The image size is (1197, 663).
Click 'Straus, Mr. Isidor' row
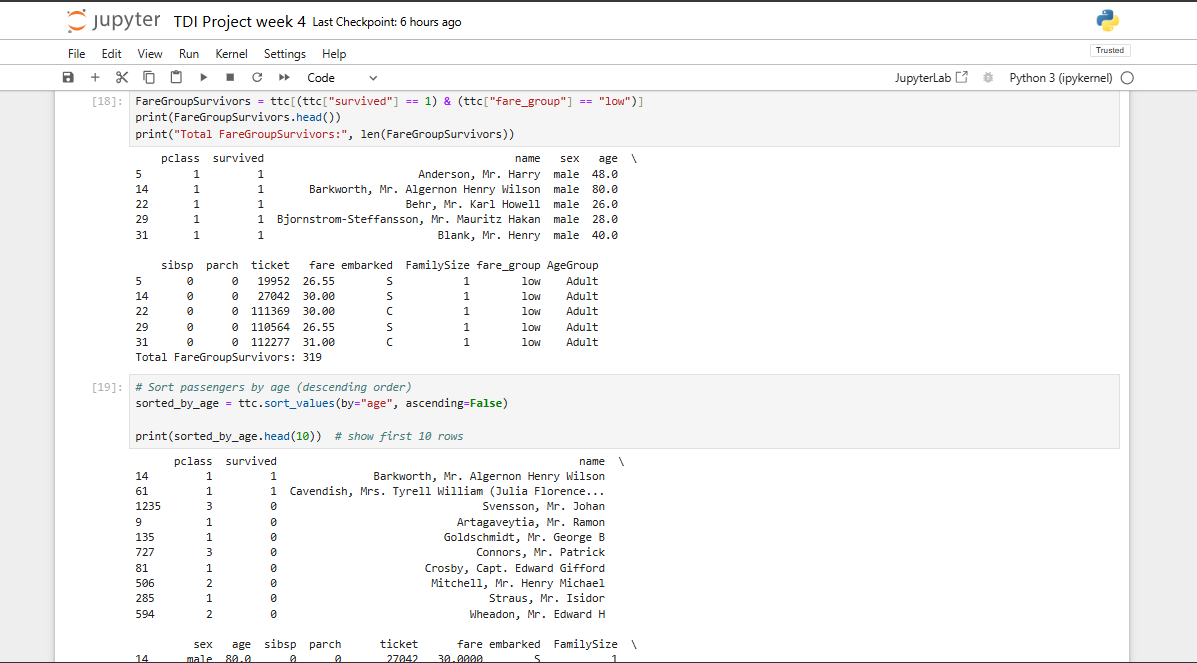point(370,598)
